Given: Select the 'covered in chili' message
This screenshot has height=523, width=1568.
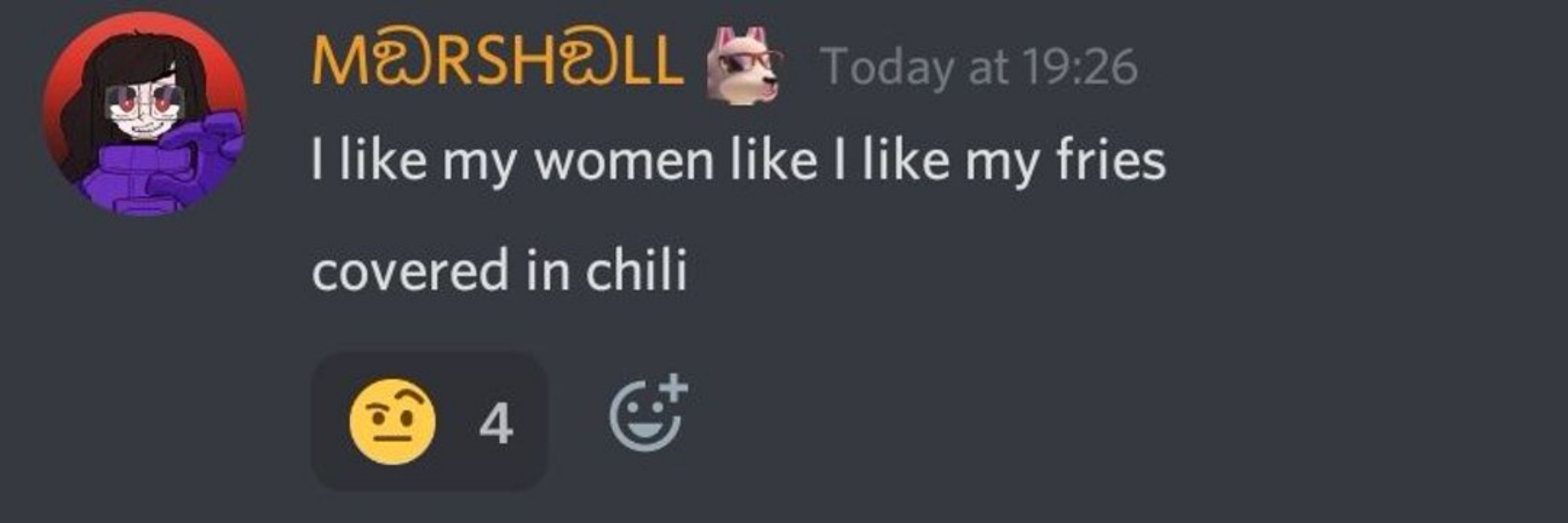Looking at the screenshot, I should coord(499,270).
